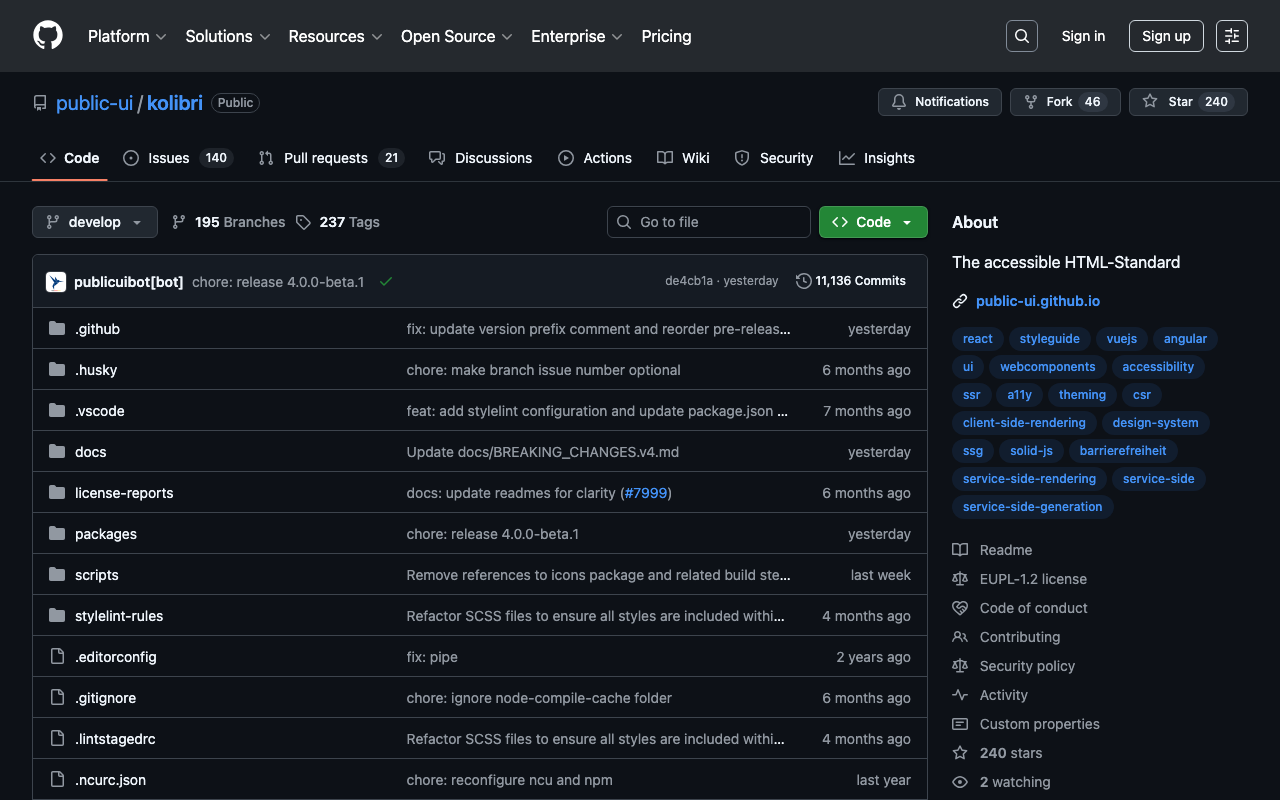Star the kolibri repository
This screenshot has width=1280, height=800.
click(1187, 102)
